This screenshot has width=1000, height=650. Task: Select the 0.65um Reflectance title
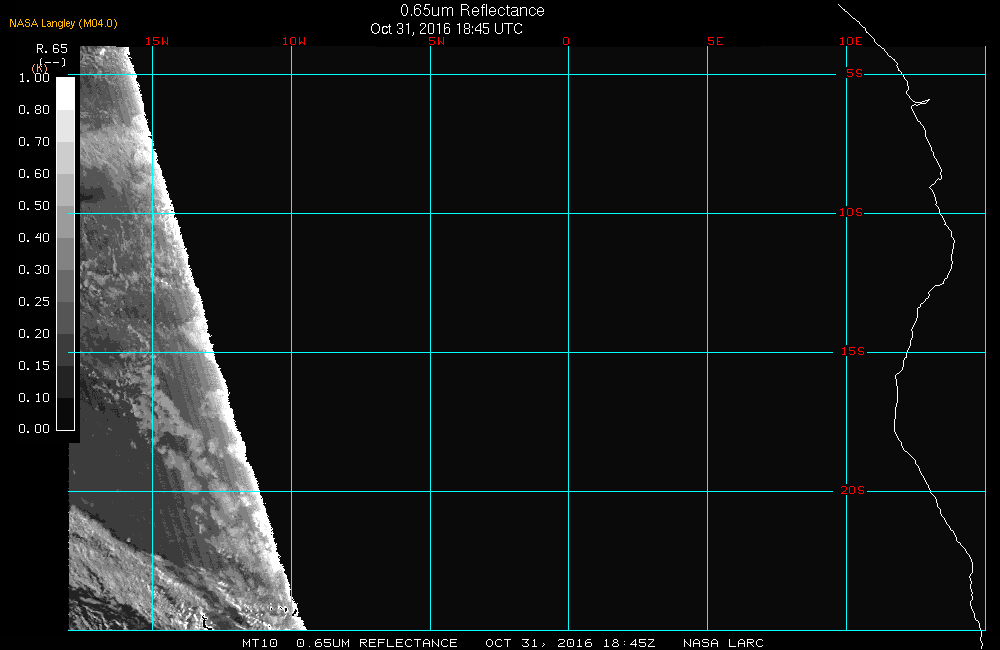click(472, 11)
